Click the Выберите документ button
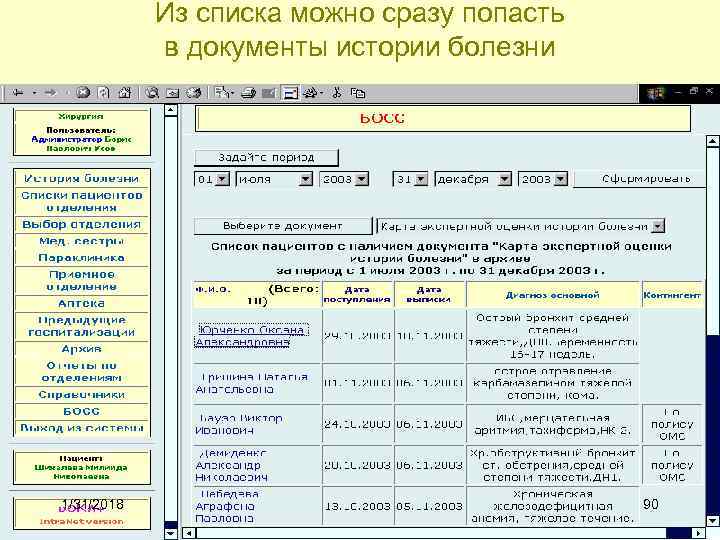This screenshot has height=540, width=720. [282, 226]
